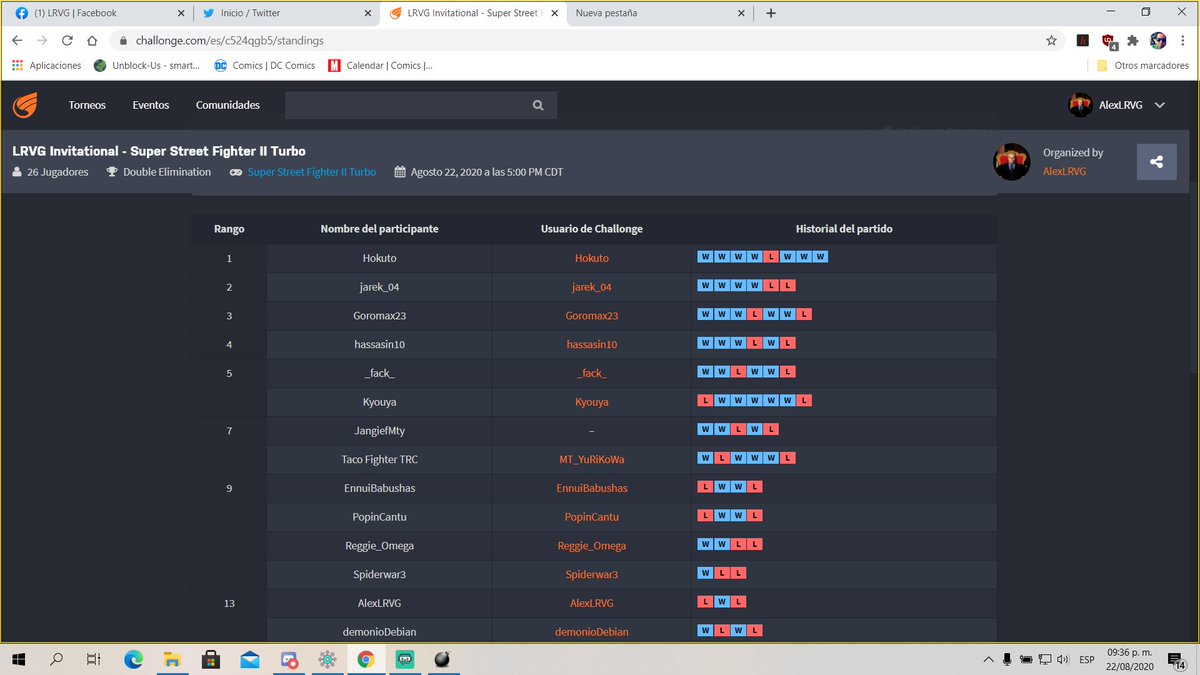Open a new tab with the plus button

[771, 13]
